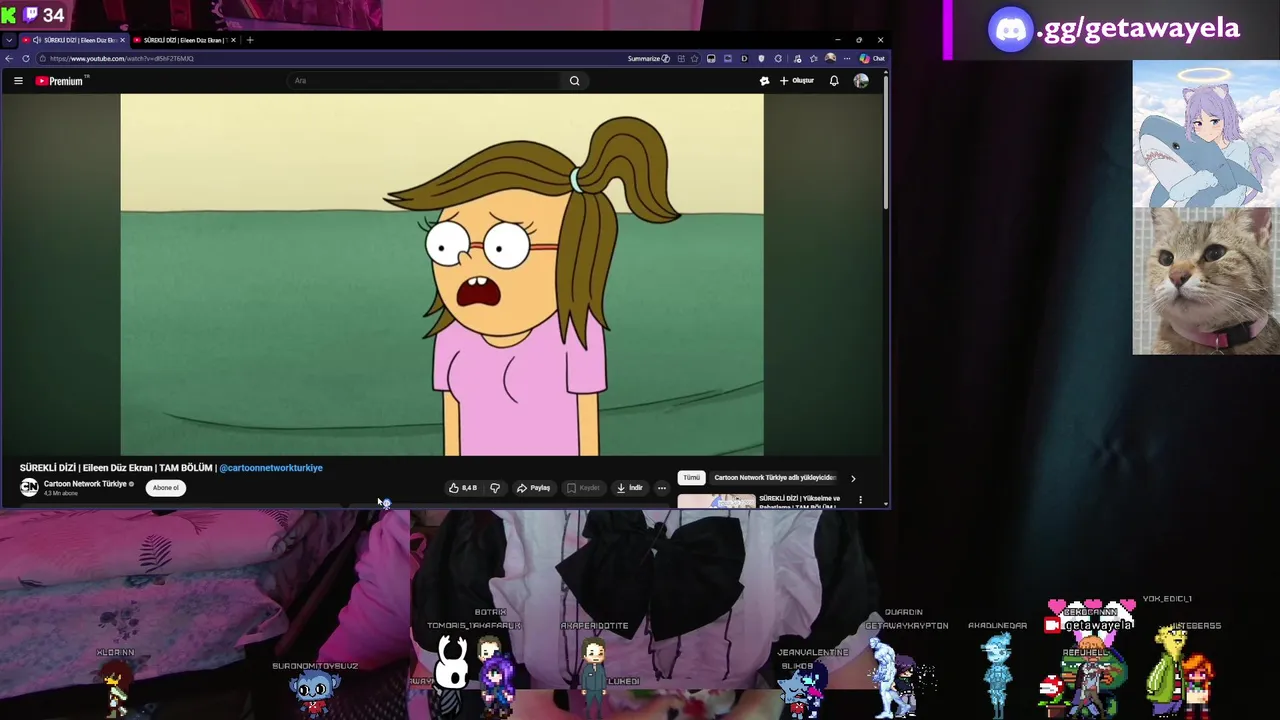Click the browser profile avatar in toolbar
This screenshot has height=720, width=1280.
[830, 58]
